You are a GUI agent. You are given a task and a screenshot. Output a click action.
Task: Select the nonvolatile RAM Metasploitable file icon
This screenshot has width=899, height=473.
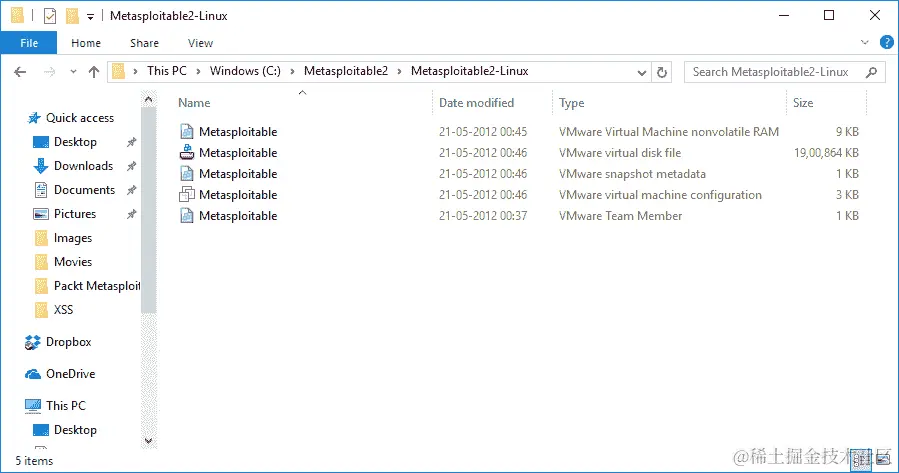pyautogui.click(x=186, y=132)
